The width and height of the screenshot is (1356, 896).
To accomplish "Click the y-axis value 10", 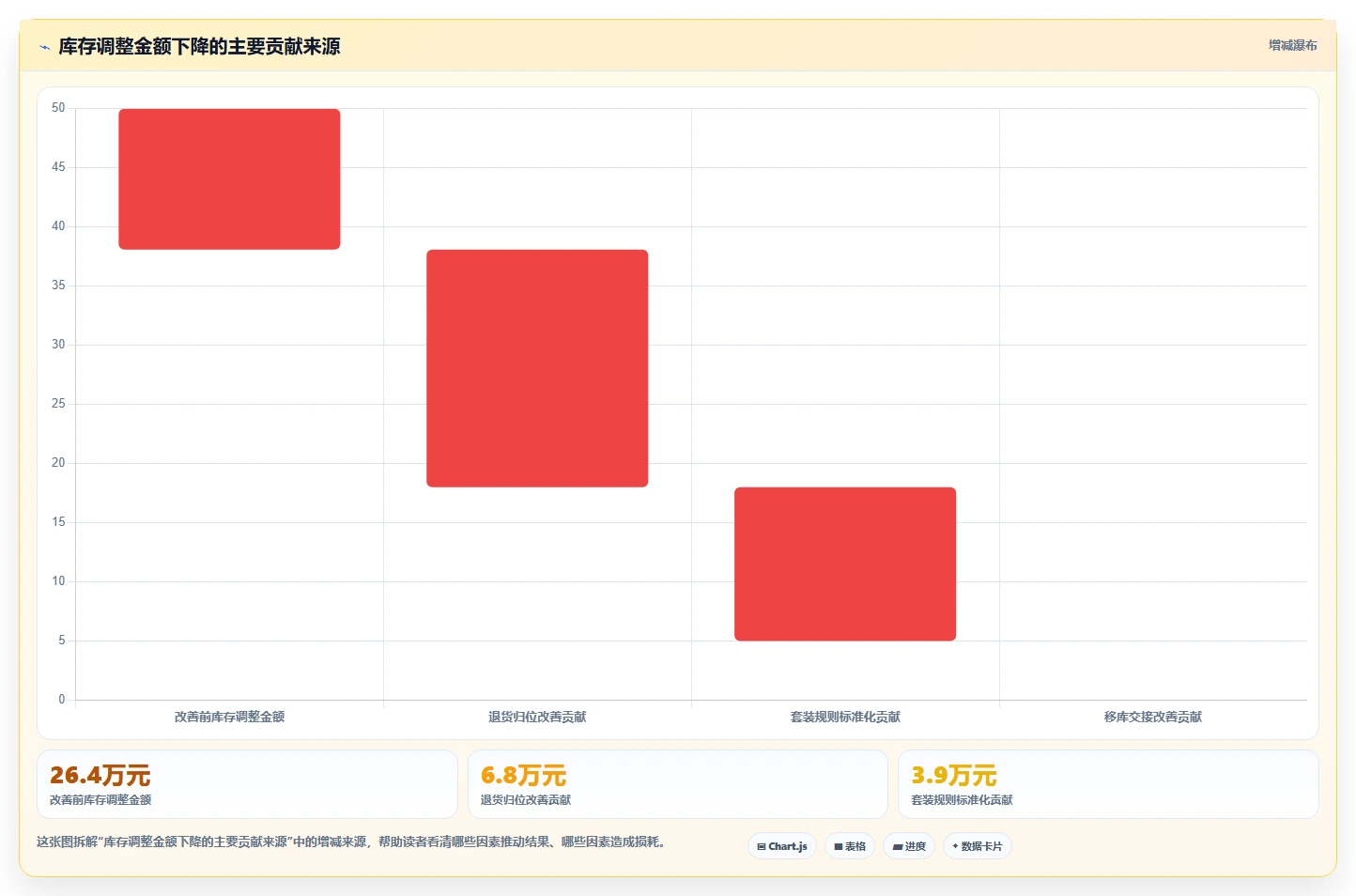I will tap(58, 581).
